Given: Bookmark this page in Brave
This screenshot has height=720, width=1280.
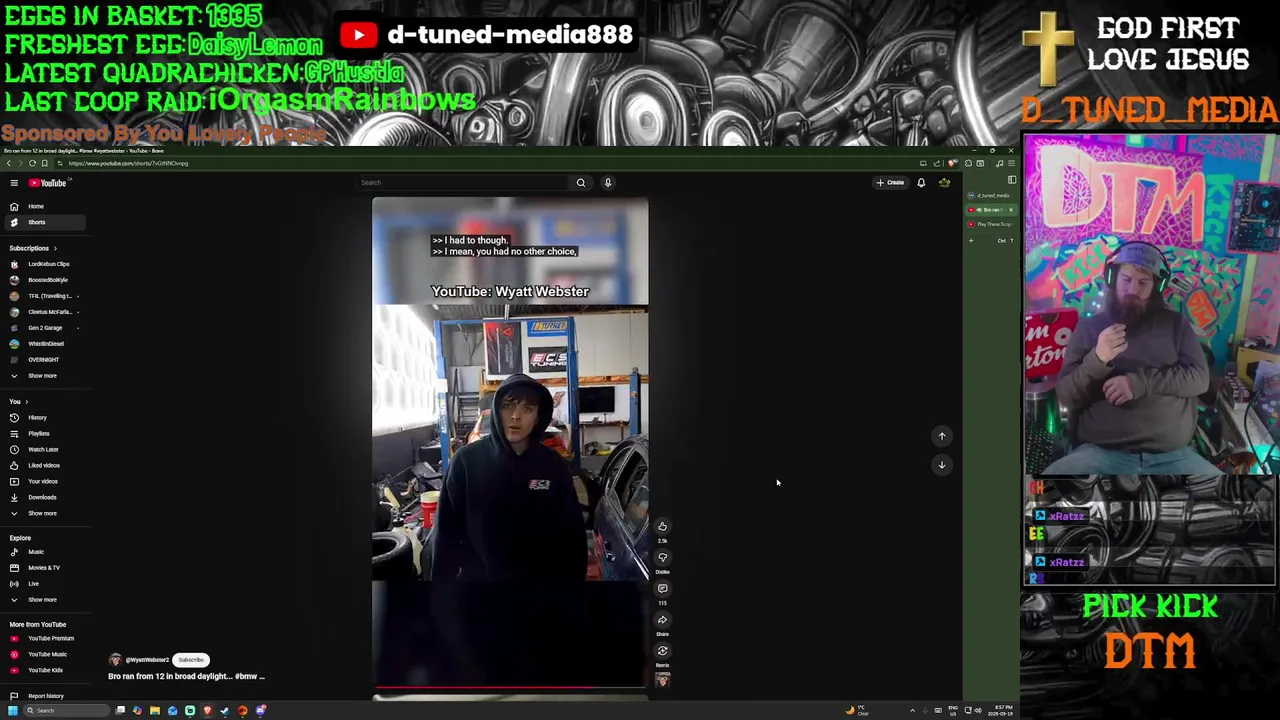Looking at the screenshot, I should tap(44, 163).
